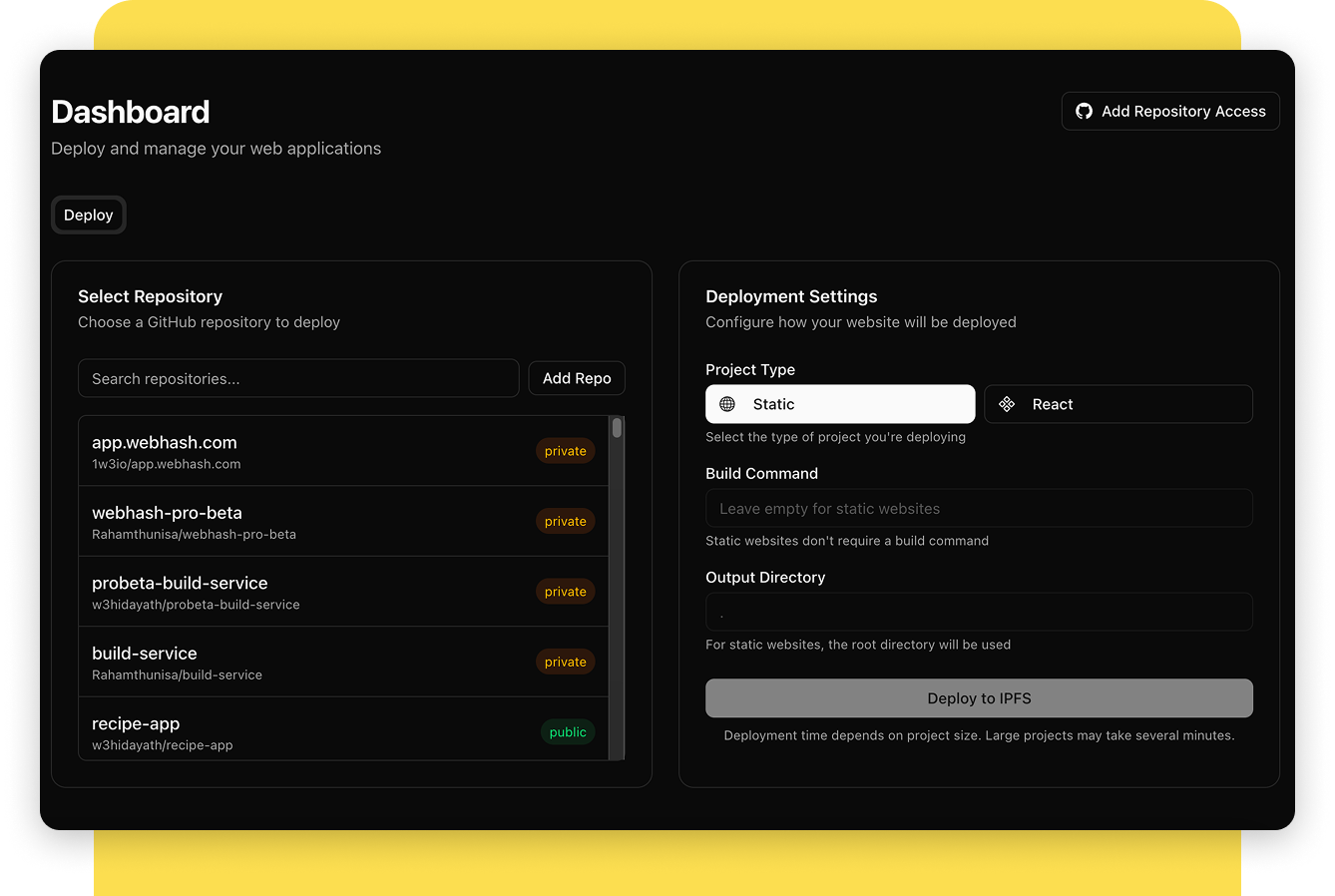
Task: Click the globe icon on the Static button
Action: tap(726, 404)
